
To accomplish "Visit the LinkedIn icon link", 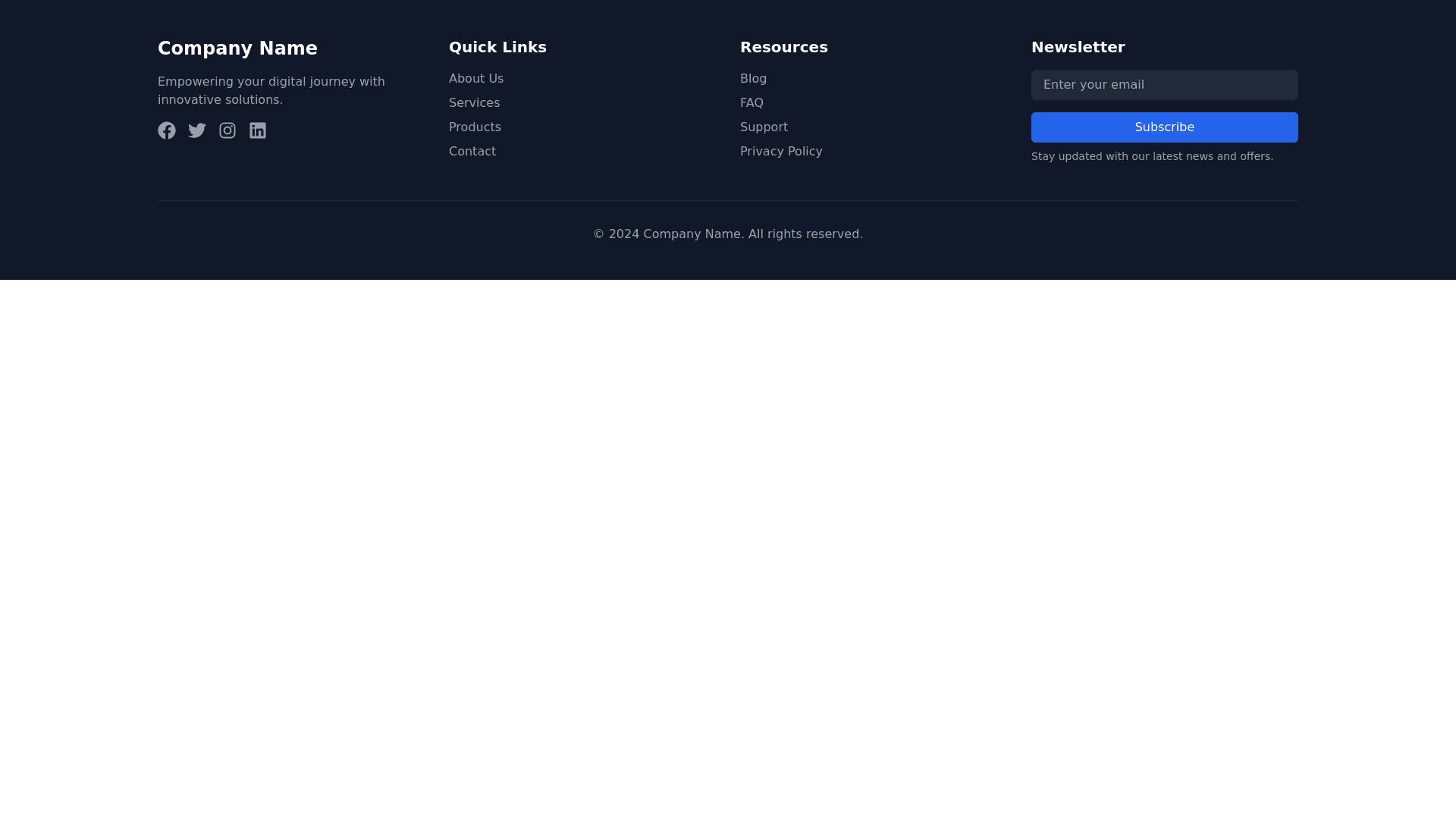I will click(258, 130).
